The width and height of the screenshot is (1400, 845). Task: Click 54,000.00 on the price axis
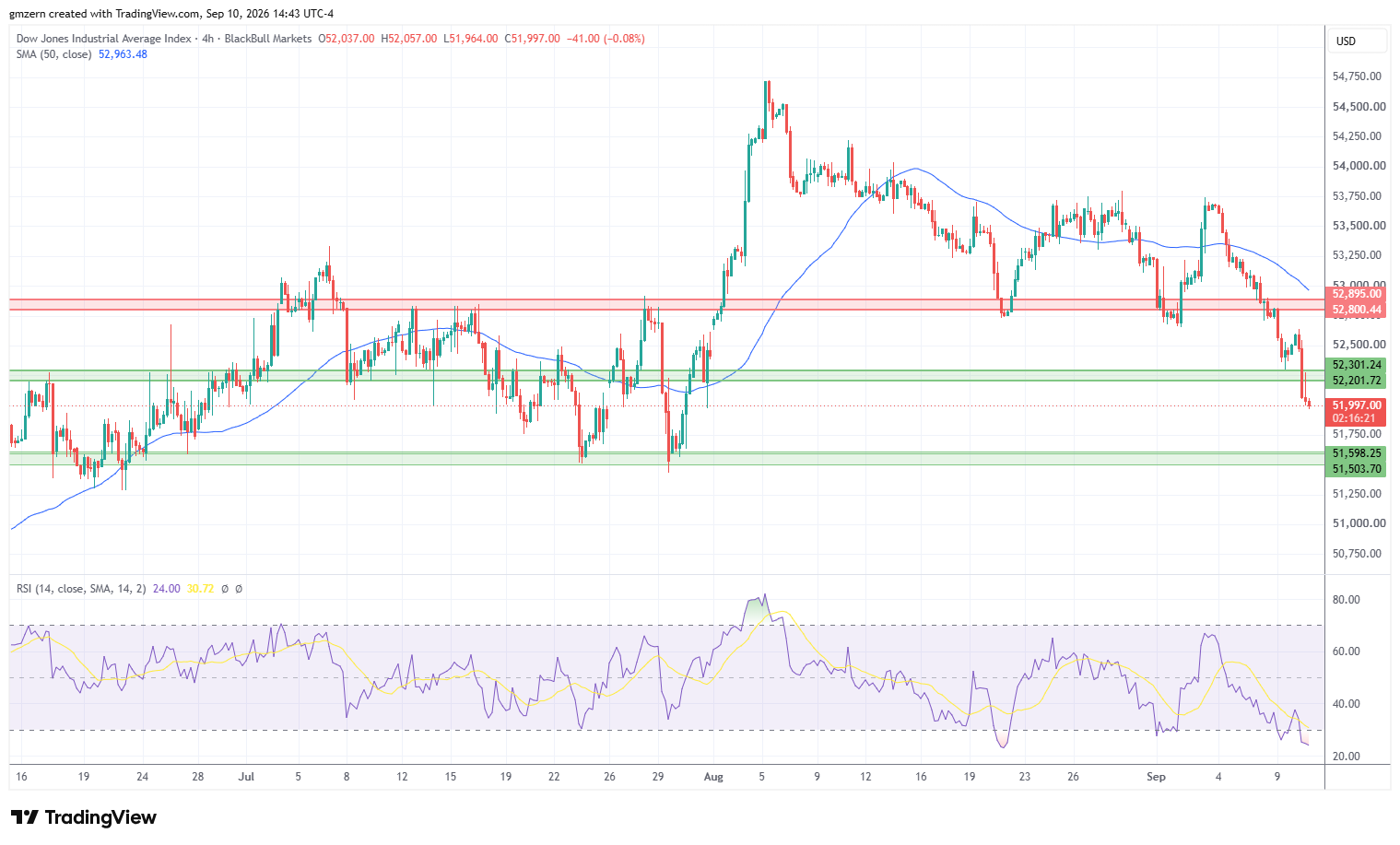tap(1359, 166)
